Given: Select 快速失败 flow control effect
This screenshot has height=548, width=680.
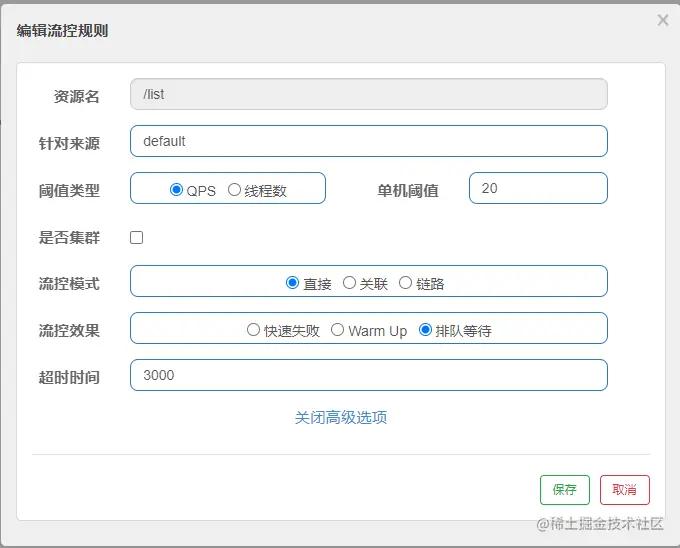Looking at the screenshot, I should [253, 329].
